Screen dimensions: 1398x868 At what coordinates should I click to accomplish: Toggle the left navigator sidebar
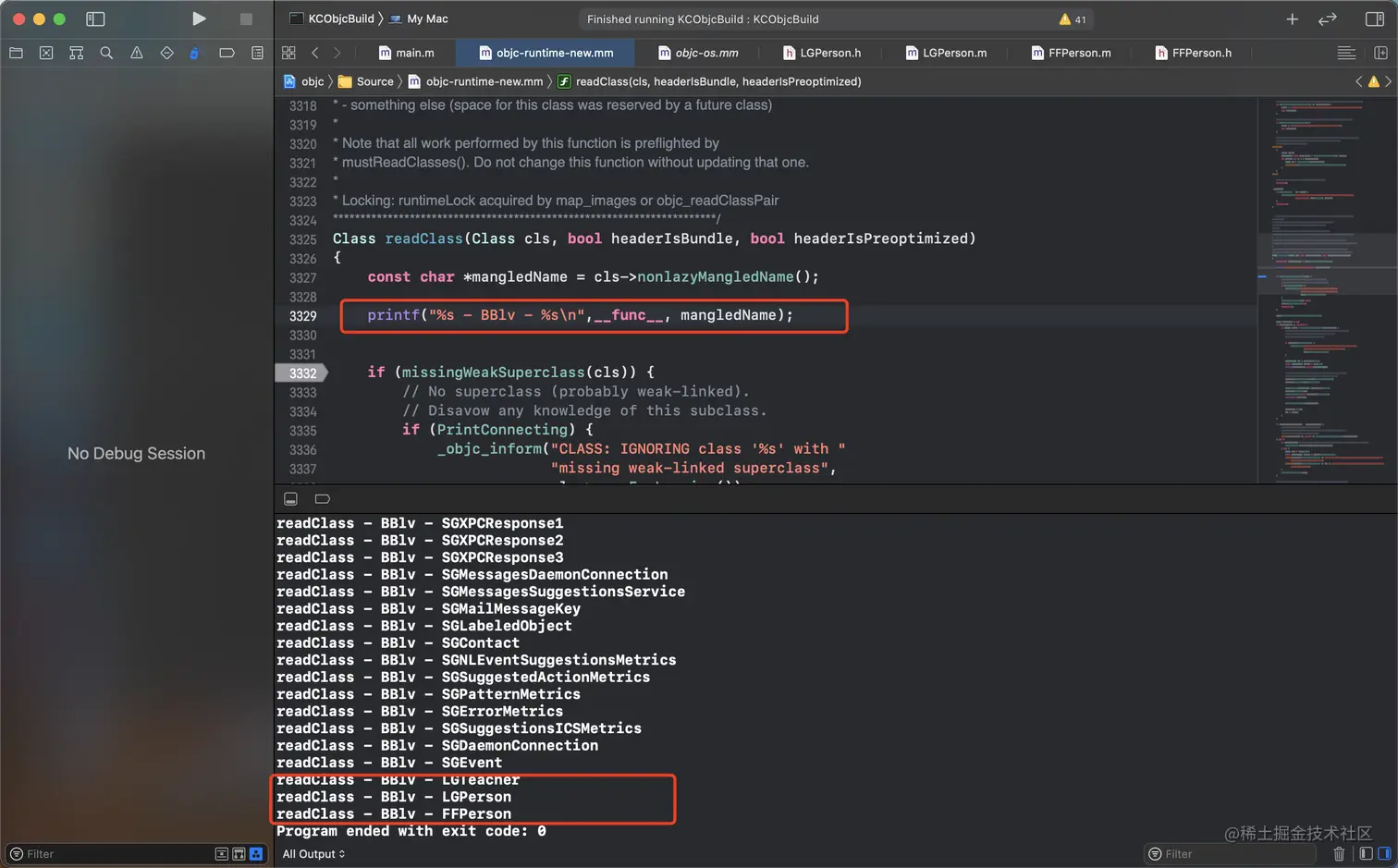pos(95,18)
